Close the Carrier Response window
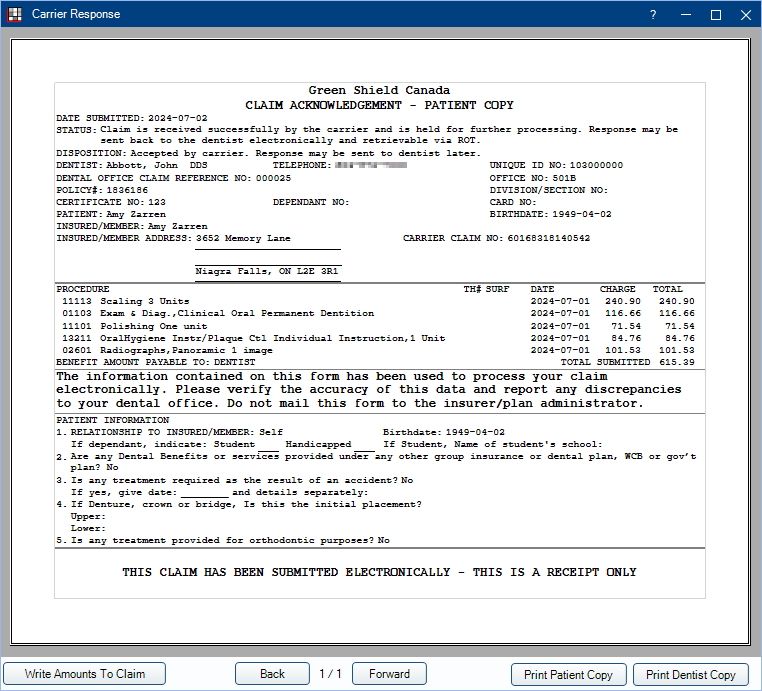Screen dimensions: 762x691 point(746,15)
